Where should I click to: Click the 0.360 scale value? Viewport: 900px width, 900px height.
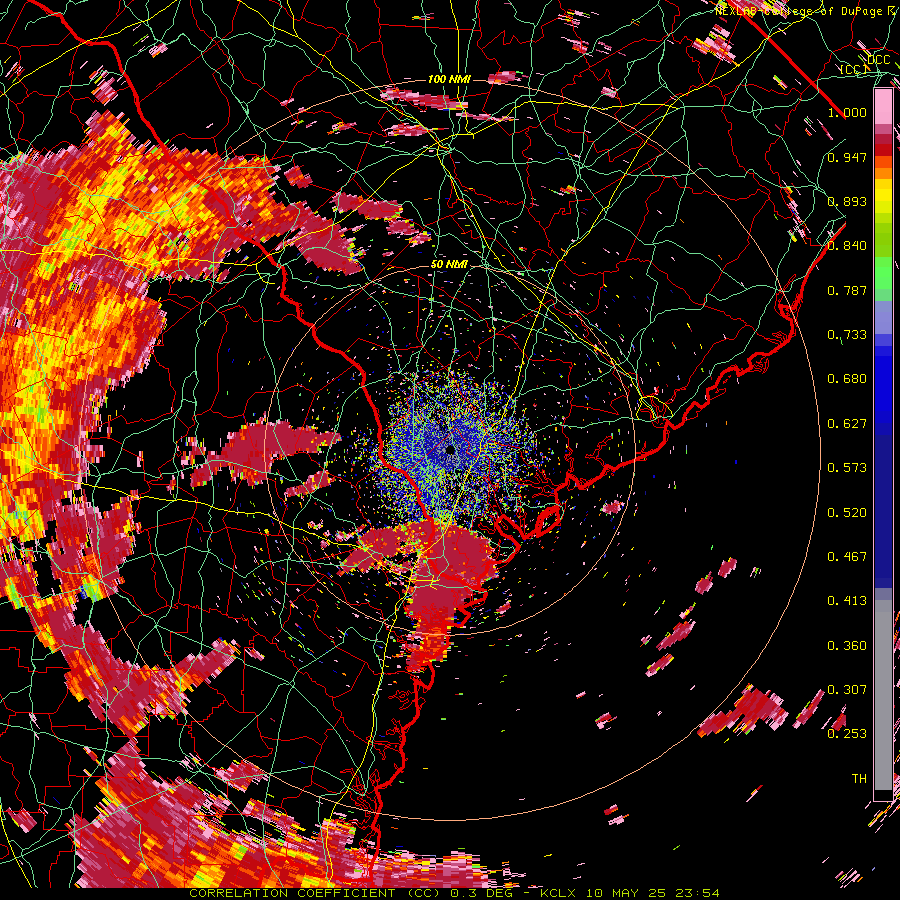pyautogui.click(x=847, y=645)
